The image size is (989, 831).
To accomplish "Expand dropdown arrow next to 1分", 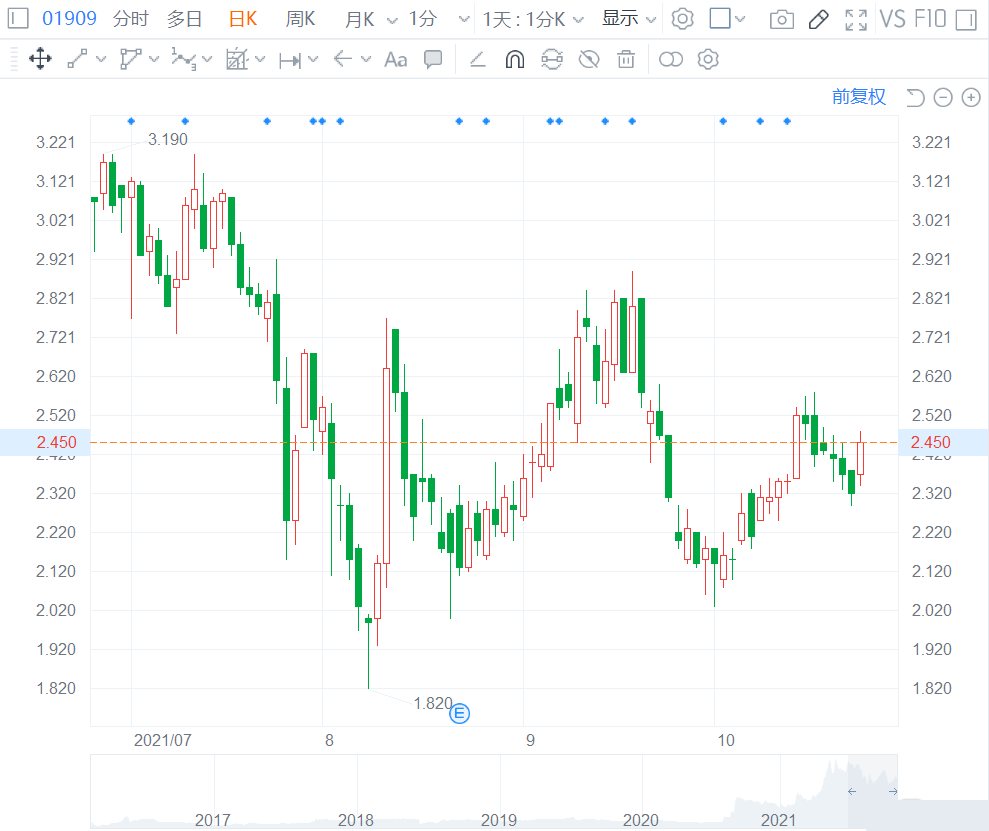I will (464, 20).
